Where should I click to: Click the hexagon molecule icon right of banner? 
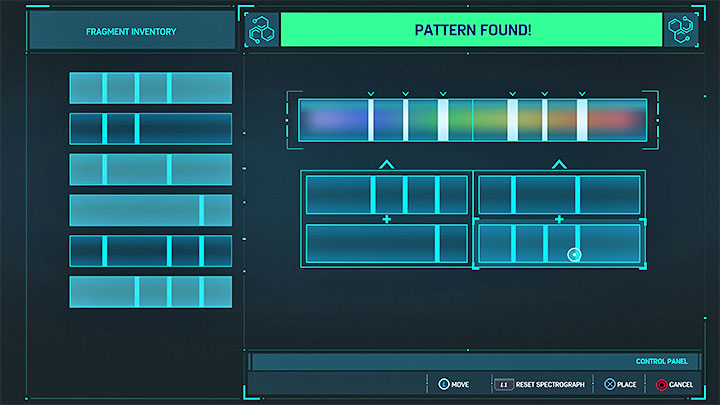point(681,30)
